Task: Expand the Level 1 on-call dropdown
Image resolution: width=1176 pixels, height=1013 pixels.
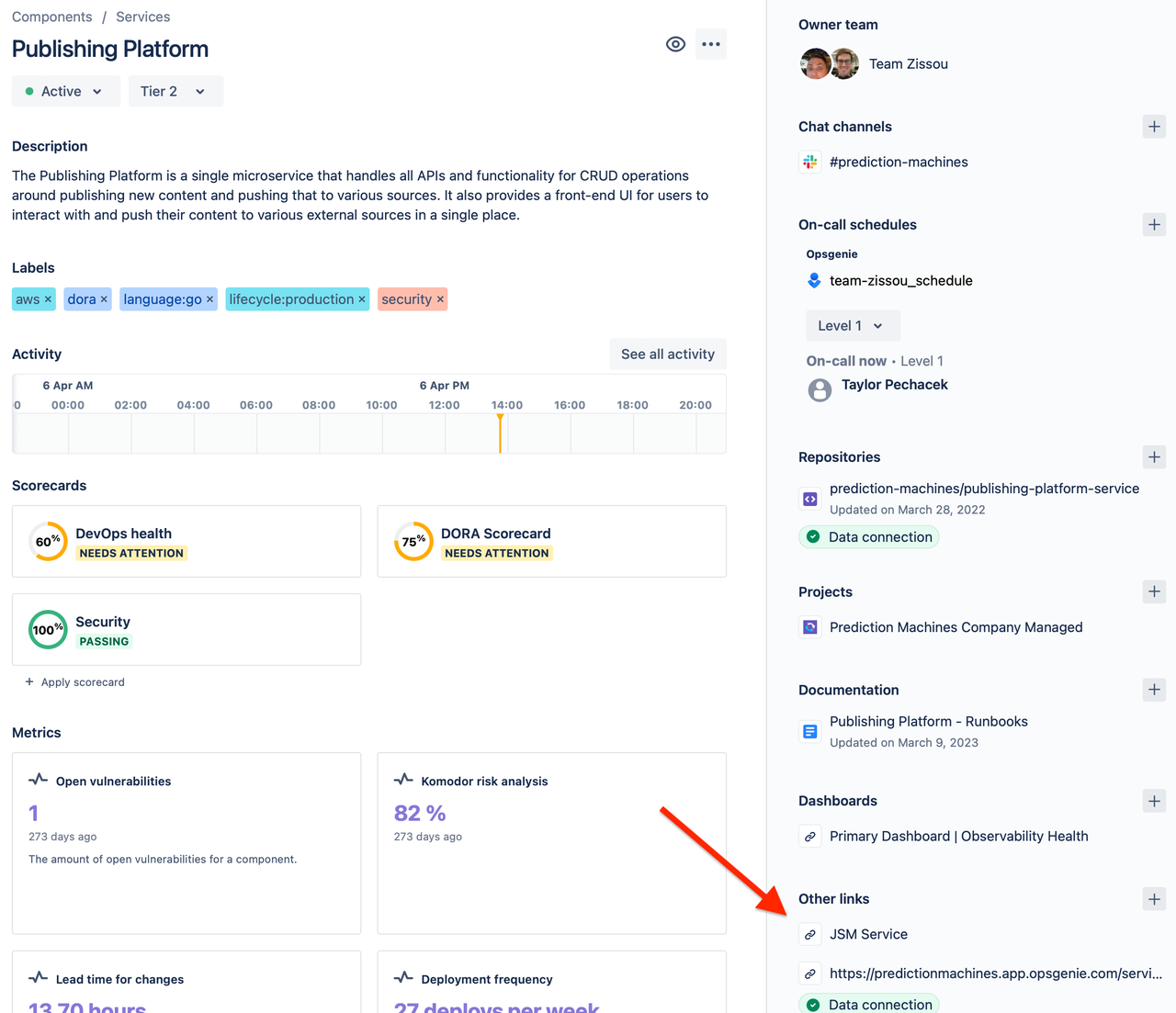Action: tap(853, 326)
